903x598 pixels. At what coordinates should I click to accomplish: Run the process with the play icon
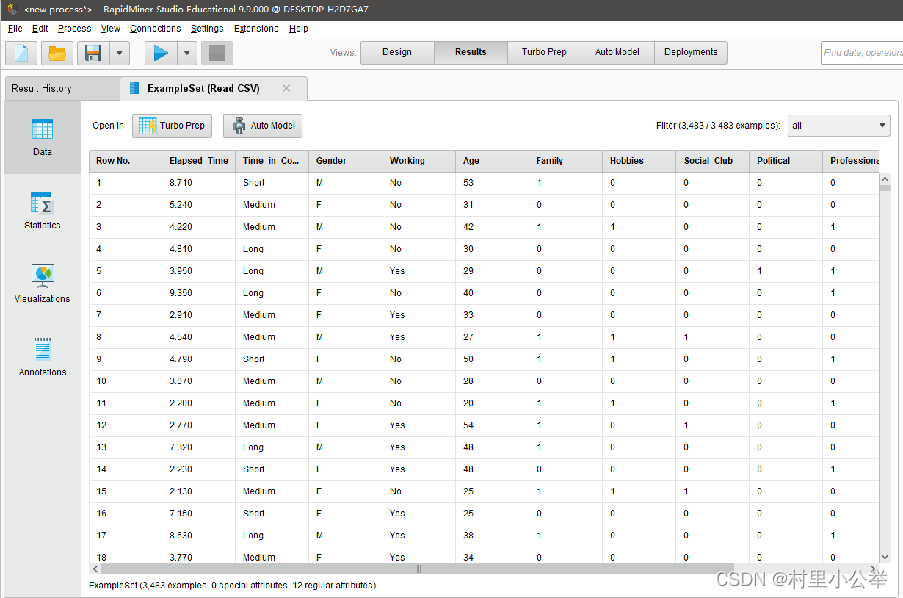coord(159,52)
